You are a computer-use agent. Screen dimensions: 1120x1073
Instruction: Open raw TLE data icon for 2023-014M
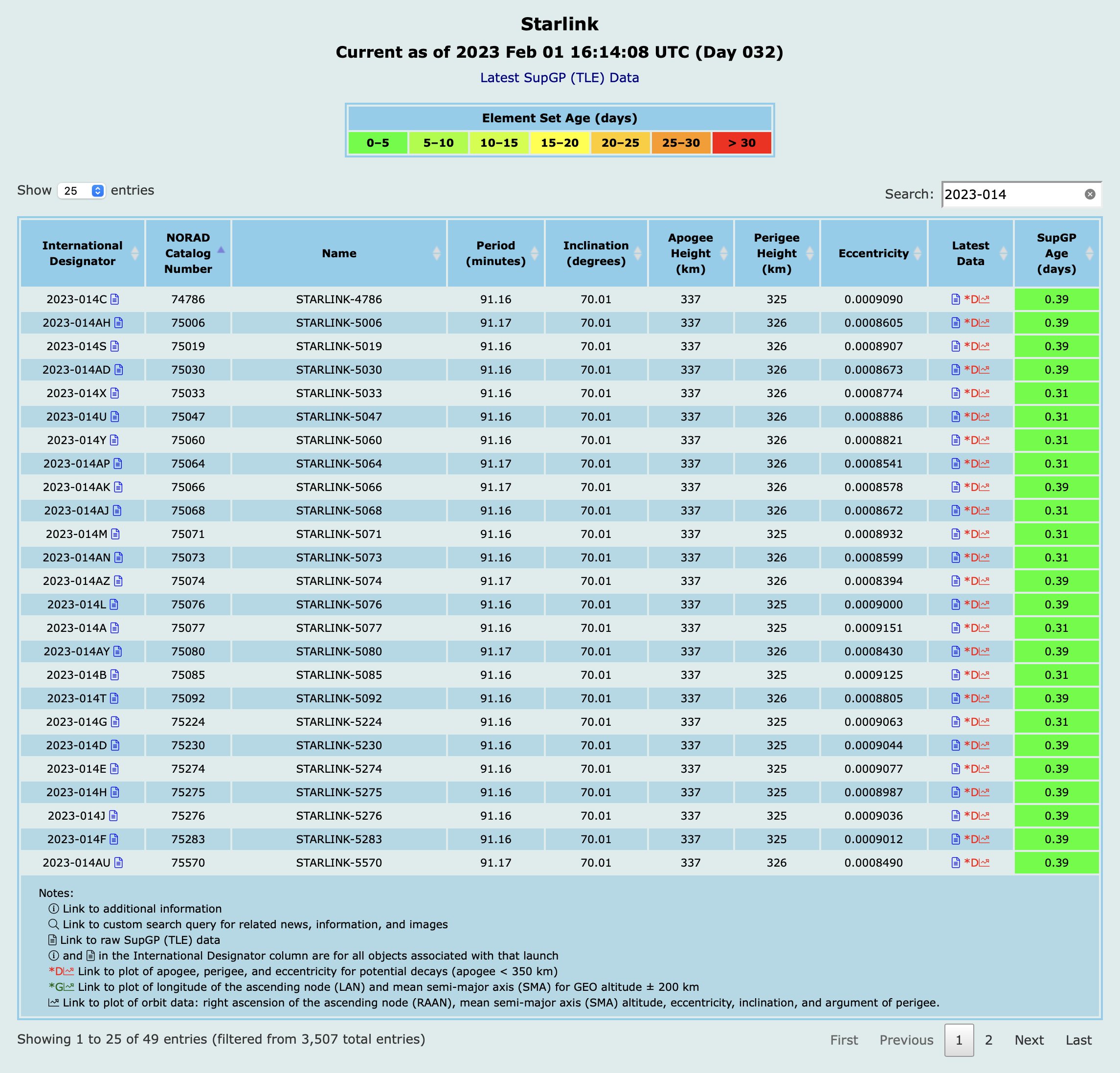pyautogui.click(x=115, y=534)
